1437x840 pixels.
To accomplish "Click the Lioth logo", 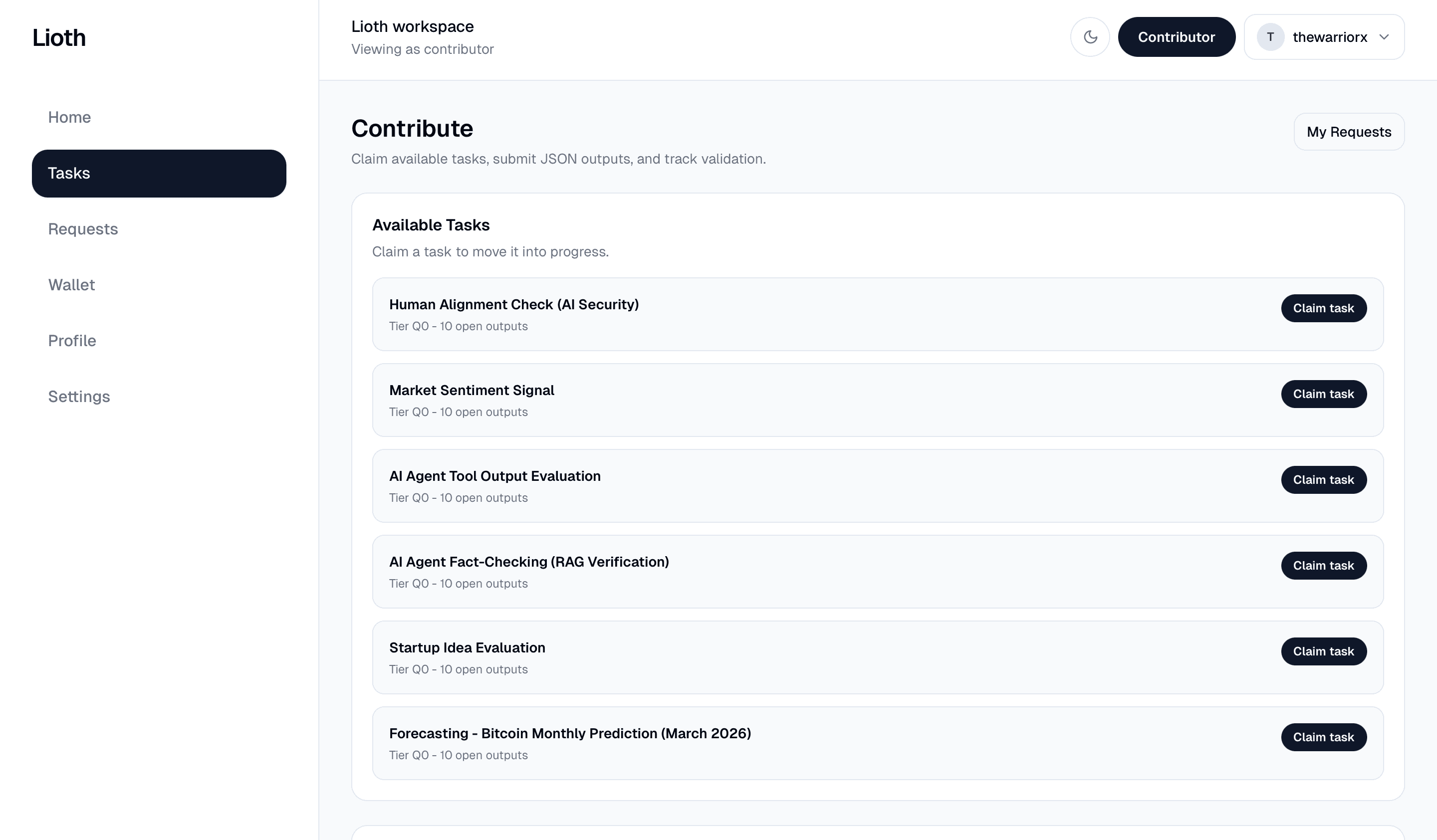I will pyautogui.click(x=59, y=36).
